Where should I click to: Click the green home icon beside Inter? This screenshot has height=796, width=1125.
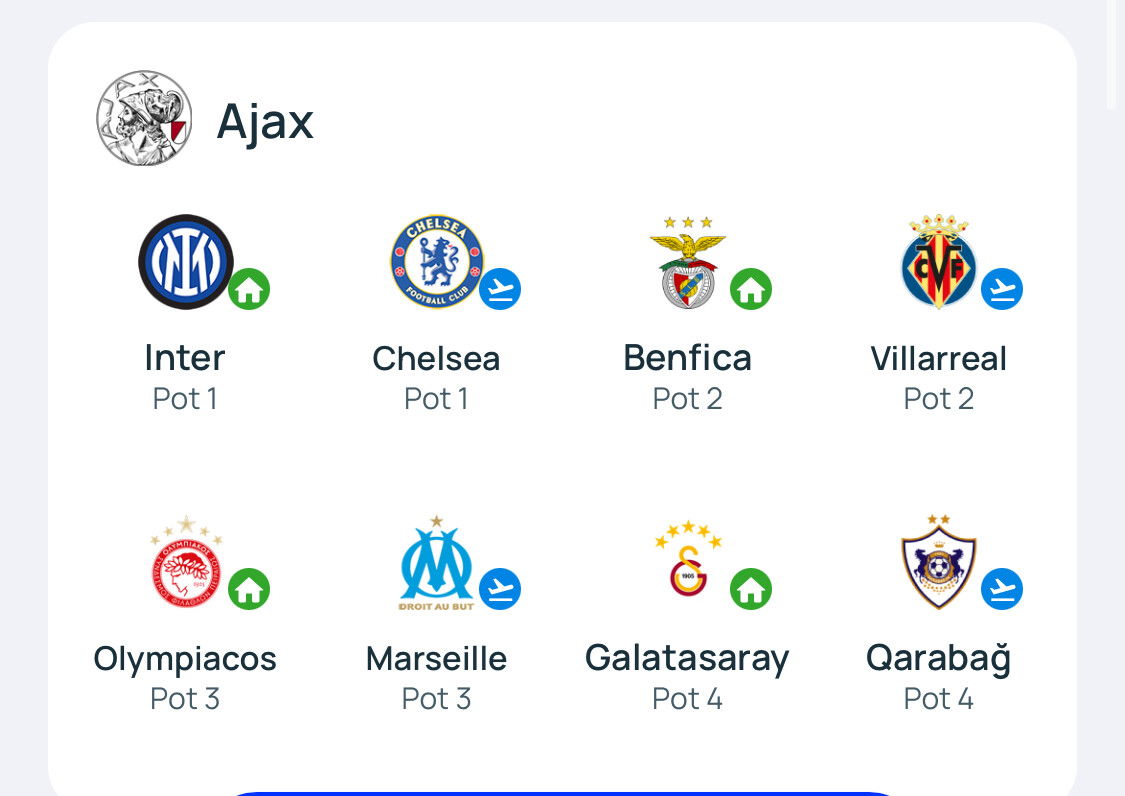coord(249,289)
